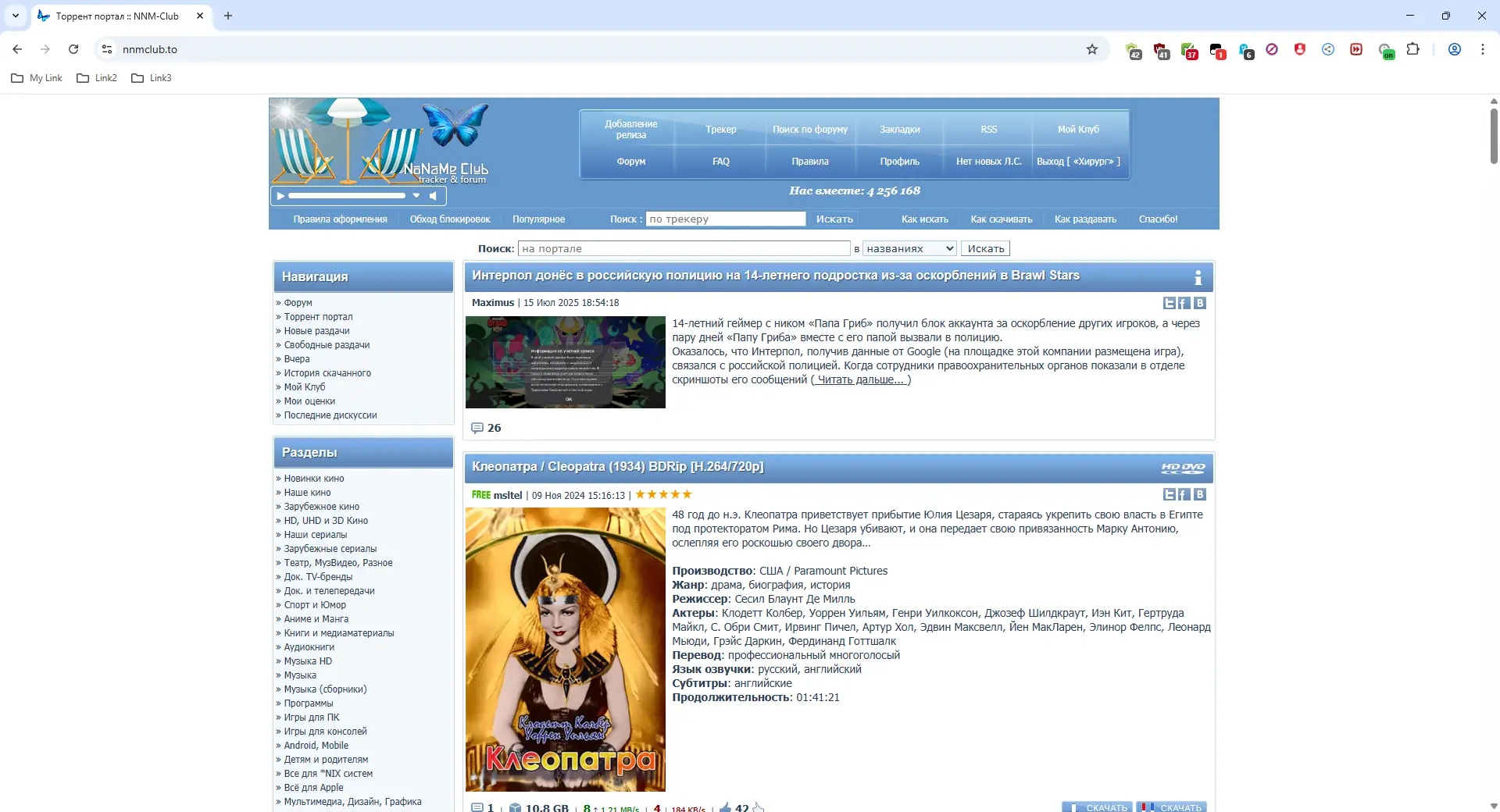Image resolution: width=1500 pixels, height=812 pixels.
Task: Click the info icon in the Interpol news header
Action: click(1198, 277)
